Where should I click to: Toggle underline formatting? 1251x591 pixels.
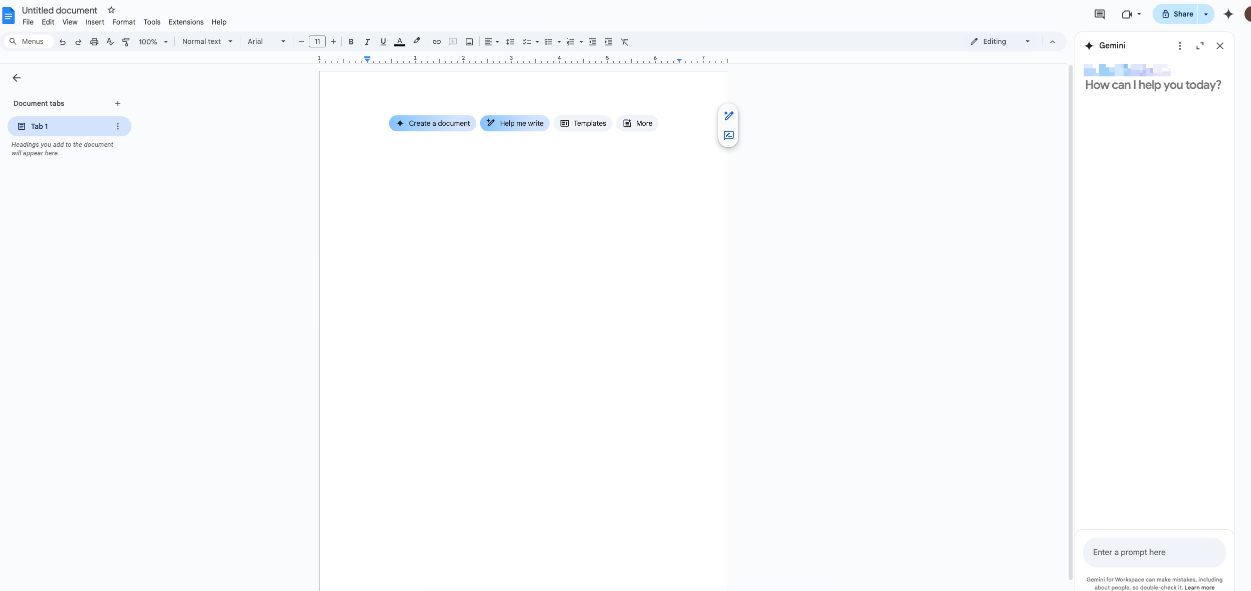click(x=383, y=42)
